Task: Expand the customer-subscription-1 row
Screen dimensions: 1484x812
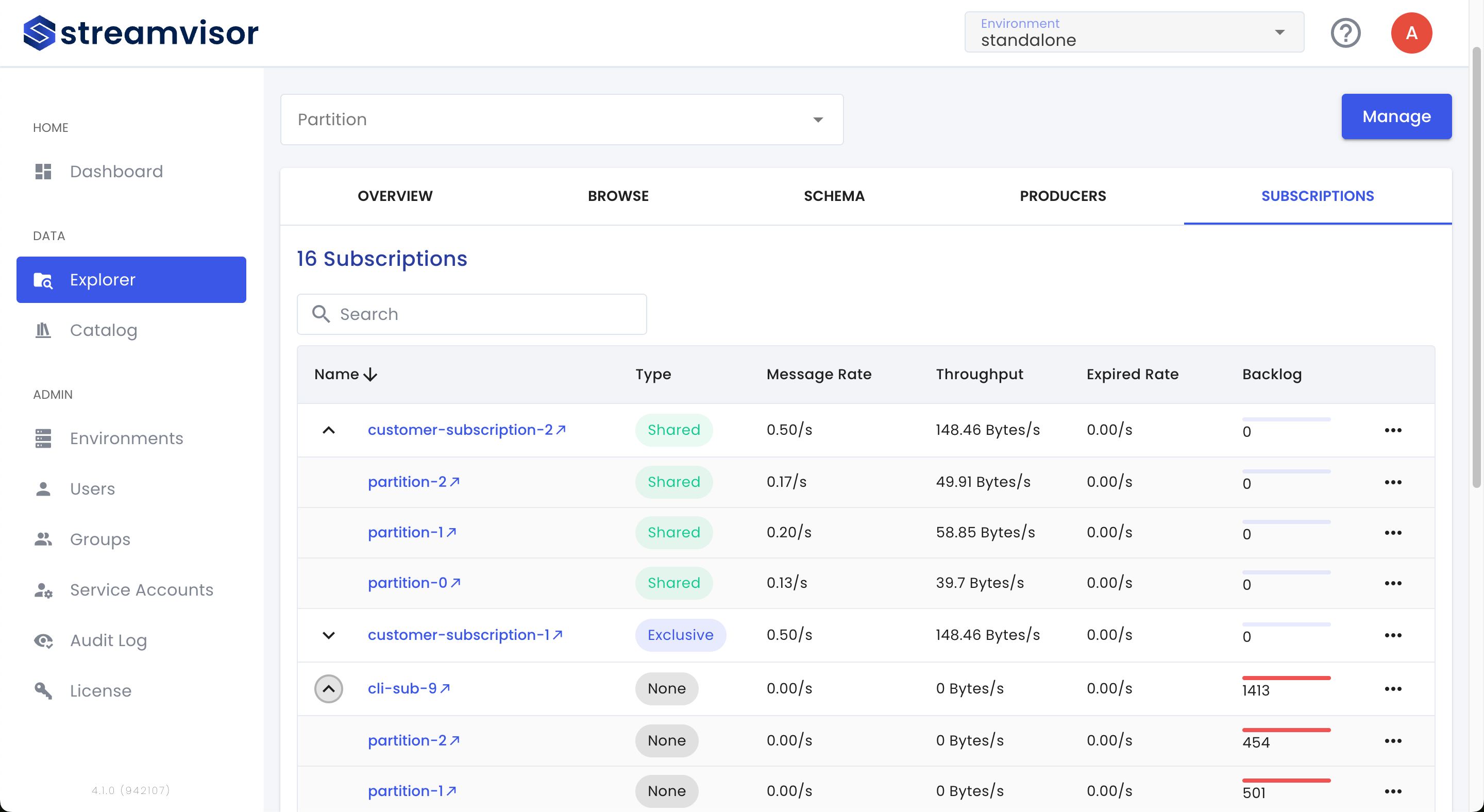Action: pos(328,635)
